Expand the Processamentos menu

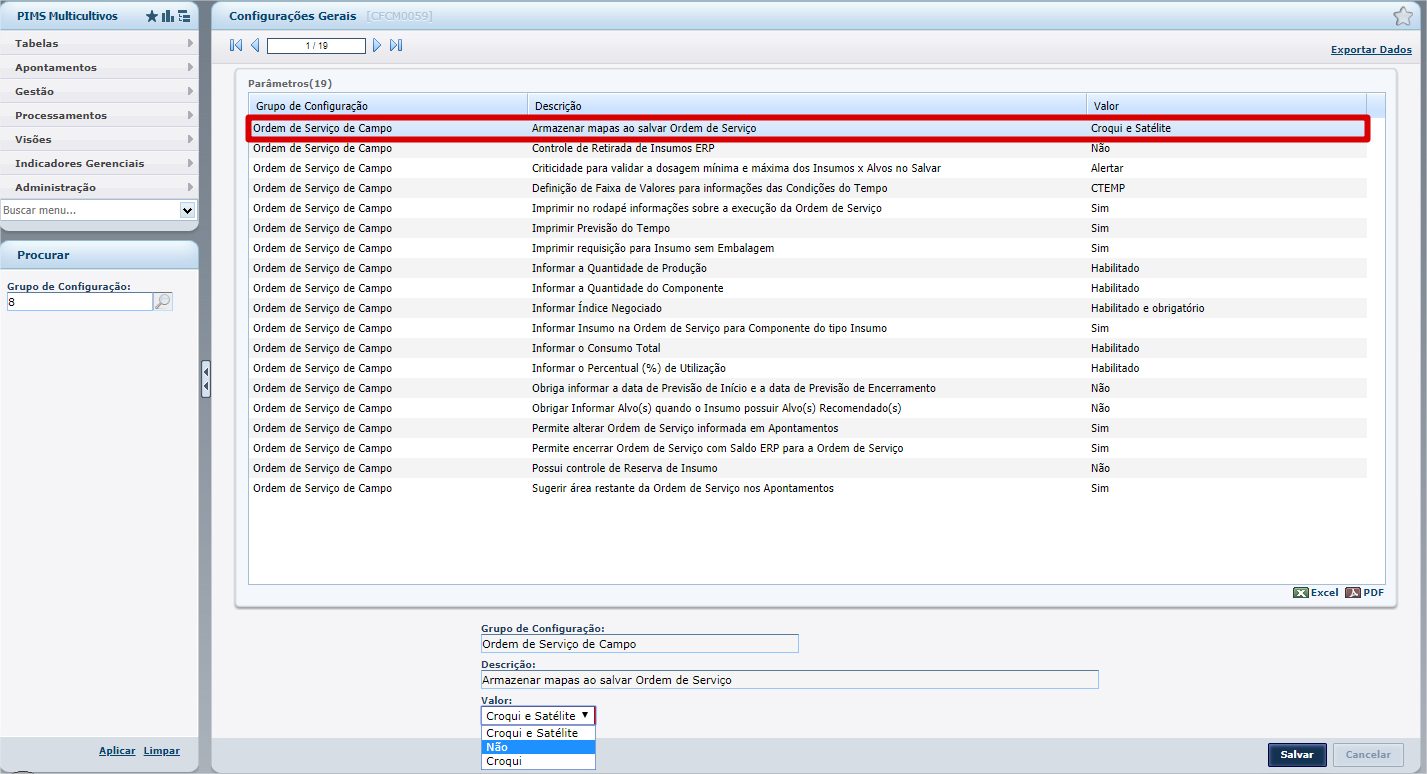click(x=99, y=115)
